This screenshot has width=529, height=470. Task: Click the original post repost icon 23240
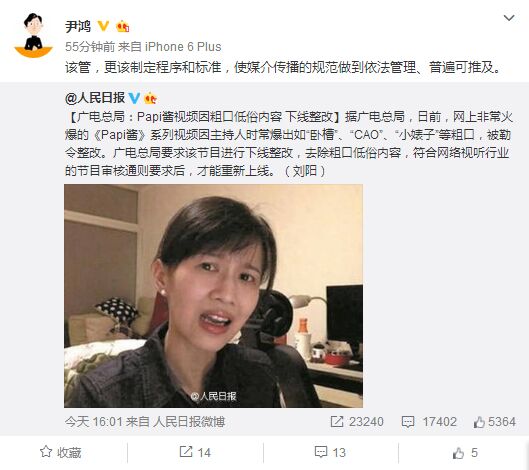[357, 422]
